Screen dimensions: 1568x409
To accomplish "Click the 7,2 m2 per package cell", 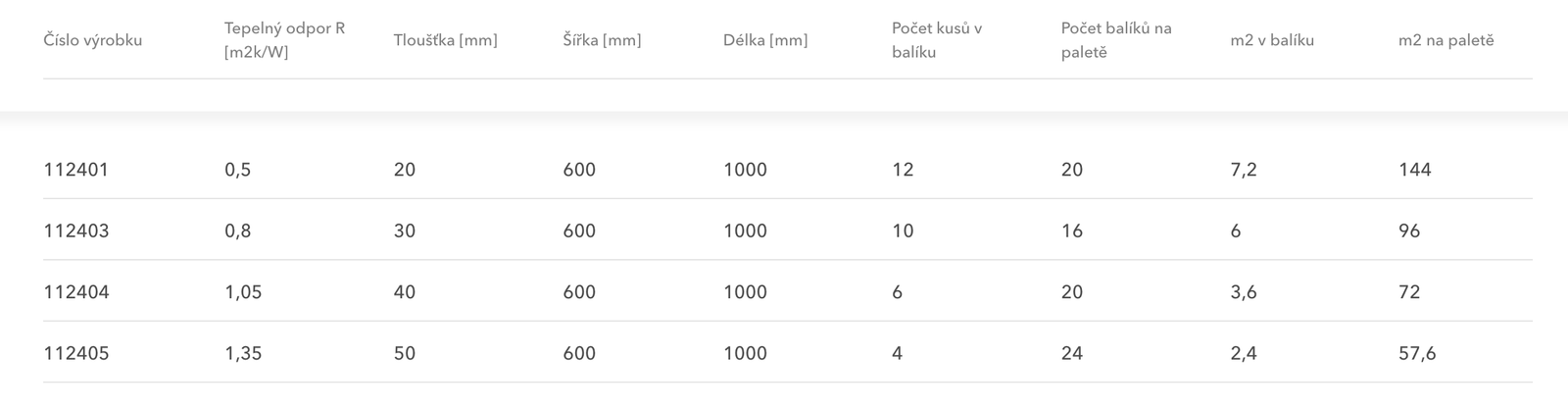I will pos(1244,170).
